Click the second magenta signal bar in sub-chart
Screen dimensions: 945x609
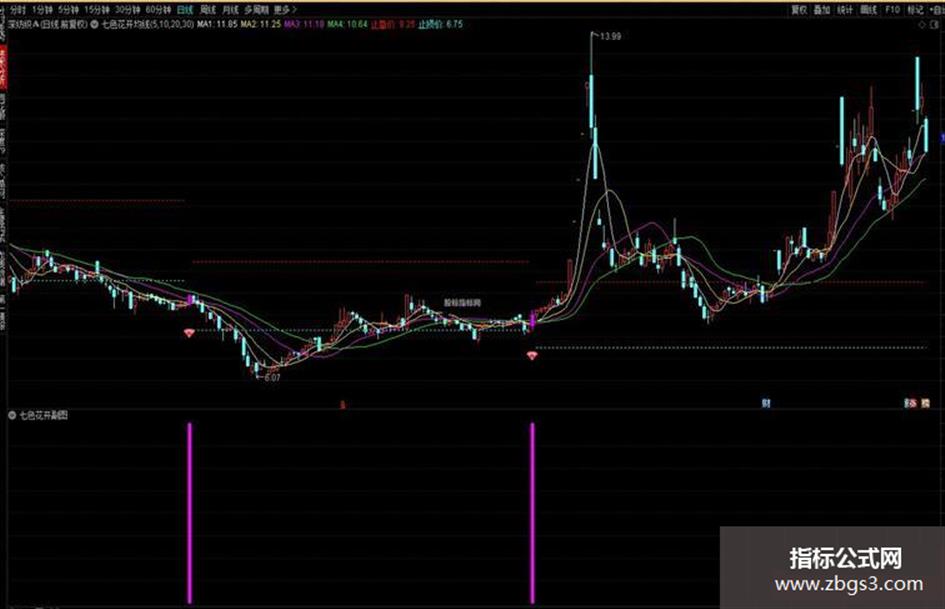(x=532, y=513)
